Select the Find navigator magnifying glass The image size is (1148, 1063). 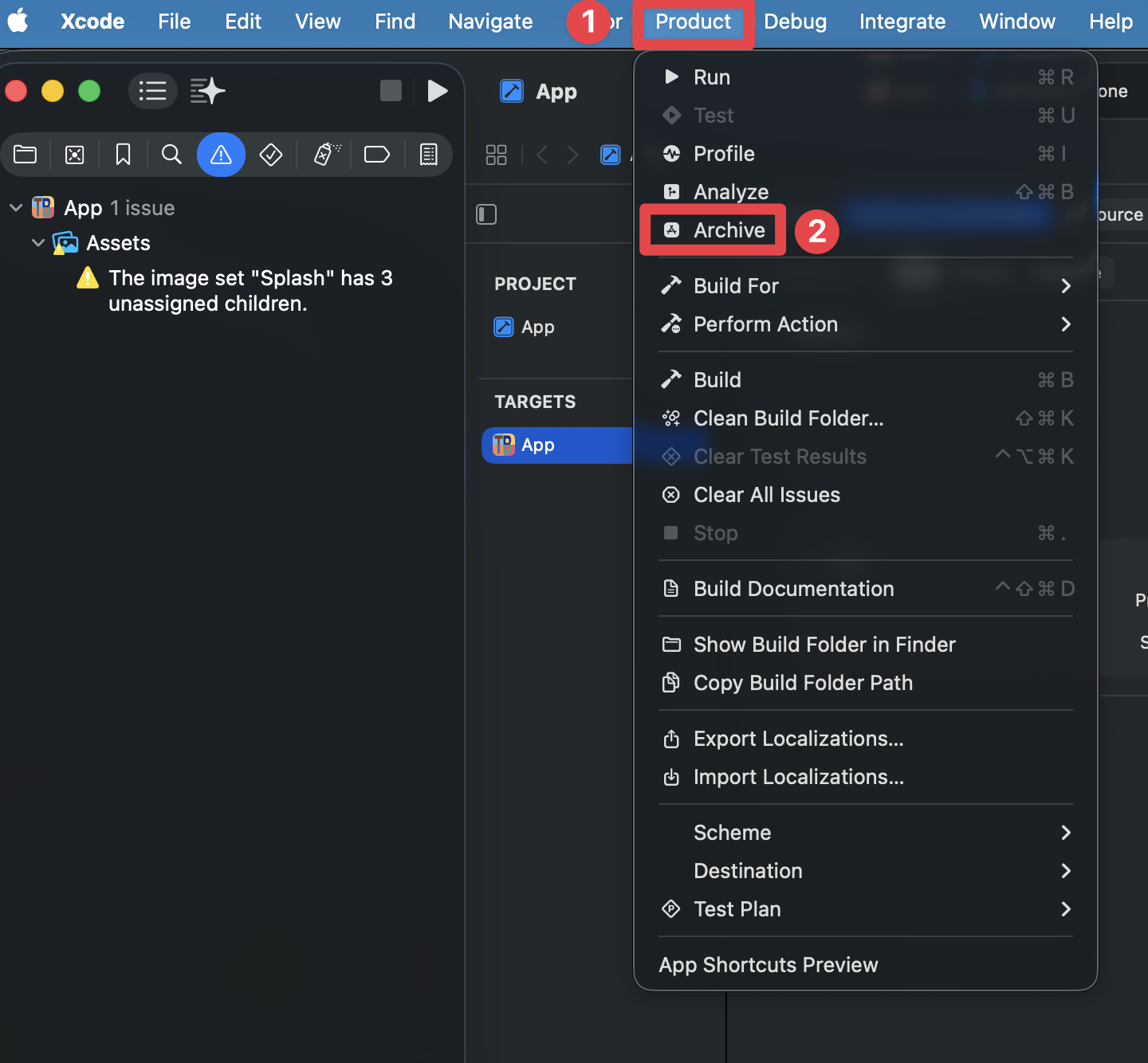(x=171, y=155)
